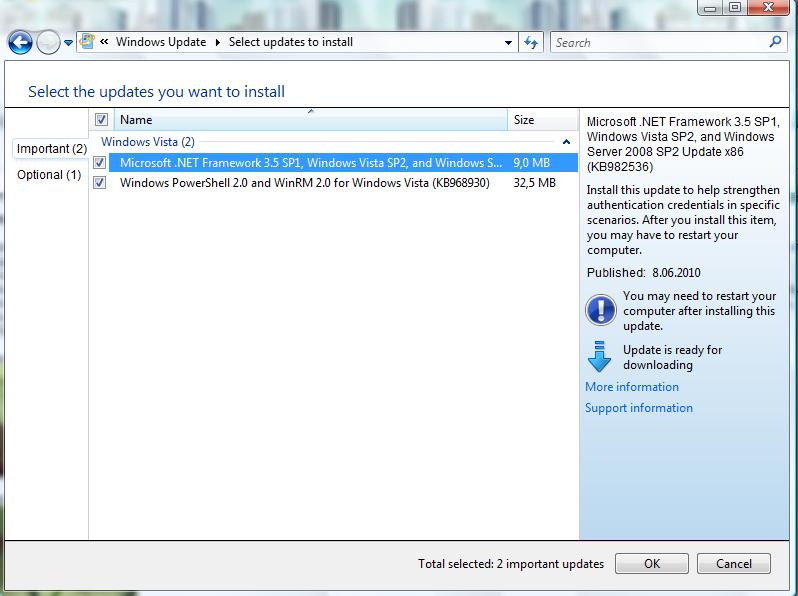Click Total selected: 2 important updates text
The height and width of the screenshot is (596, 798).
511,564
